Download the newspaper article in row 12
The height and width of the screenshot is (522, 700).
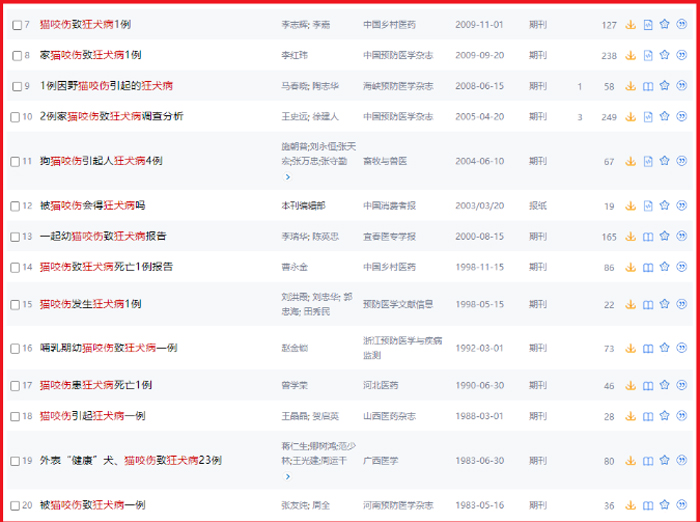631,206
